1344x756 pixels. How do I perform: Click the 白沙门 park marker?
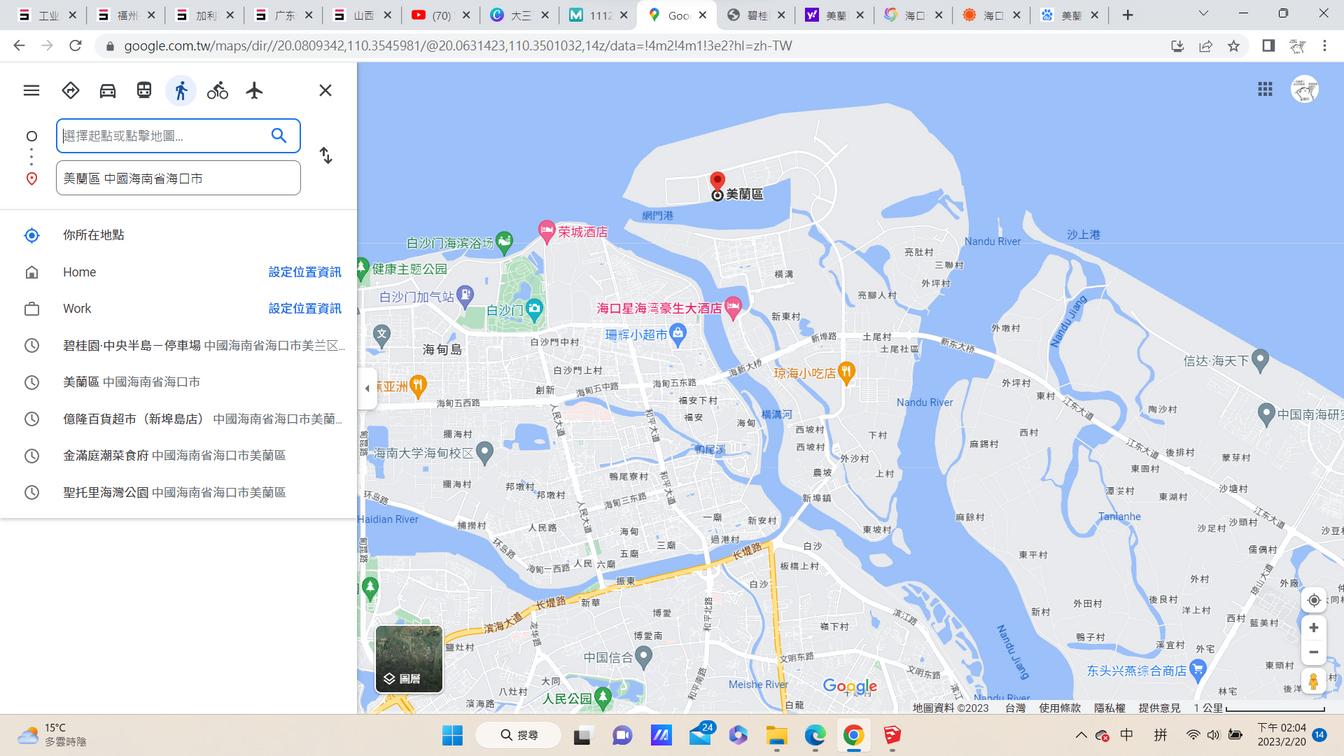(x=534, y=311)
